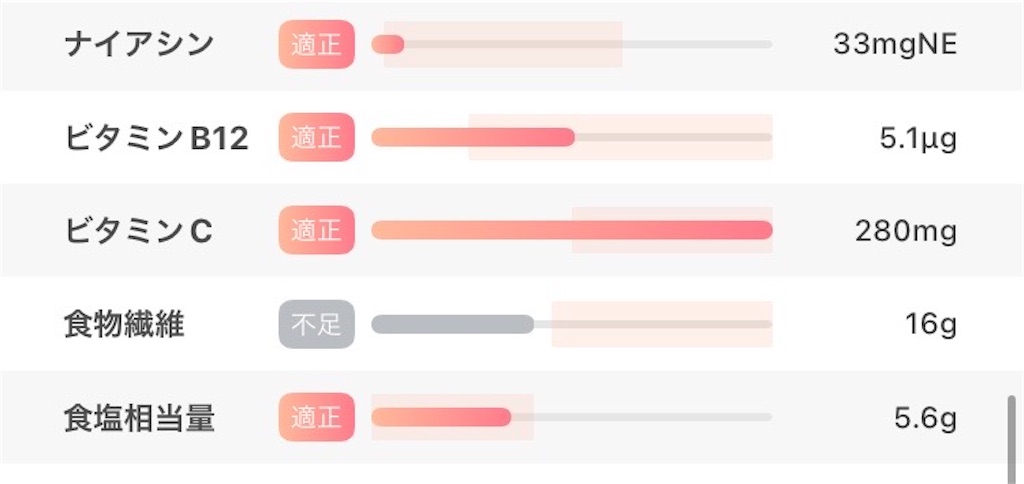
Task: Select the ビタミンC nutrient label
Action: [139, 231]
